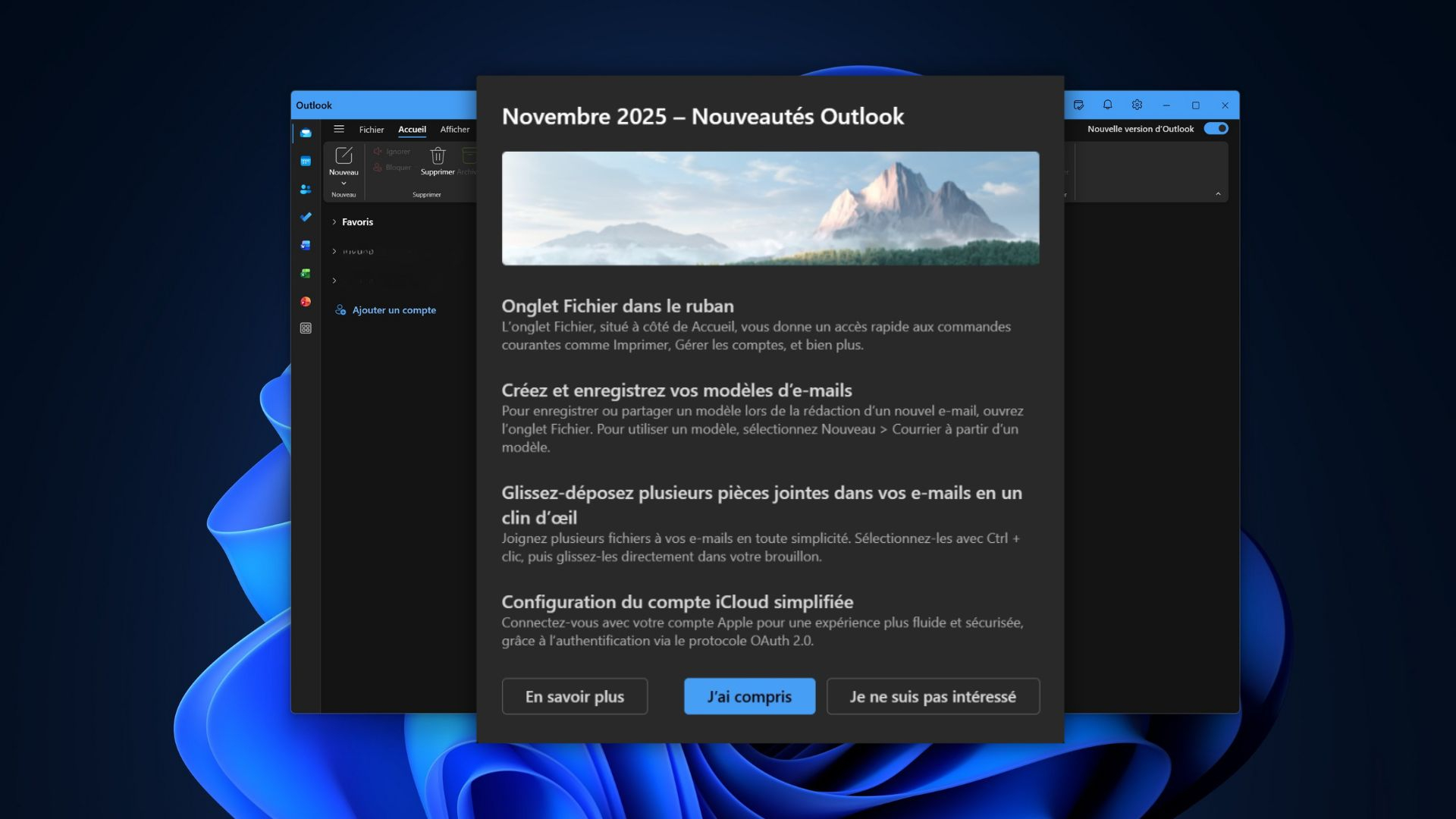Open the Nouveau dropdown arrow
Screen dimensions: 1456x819
[x=344, y=183]
